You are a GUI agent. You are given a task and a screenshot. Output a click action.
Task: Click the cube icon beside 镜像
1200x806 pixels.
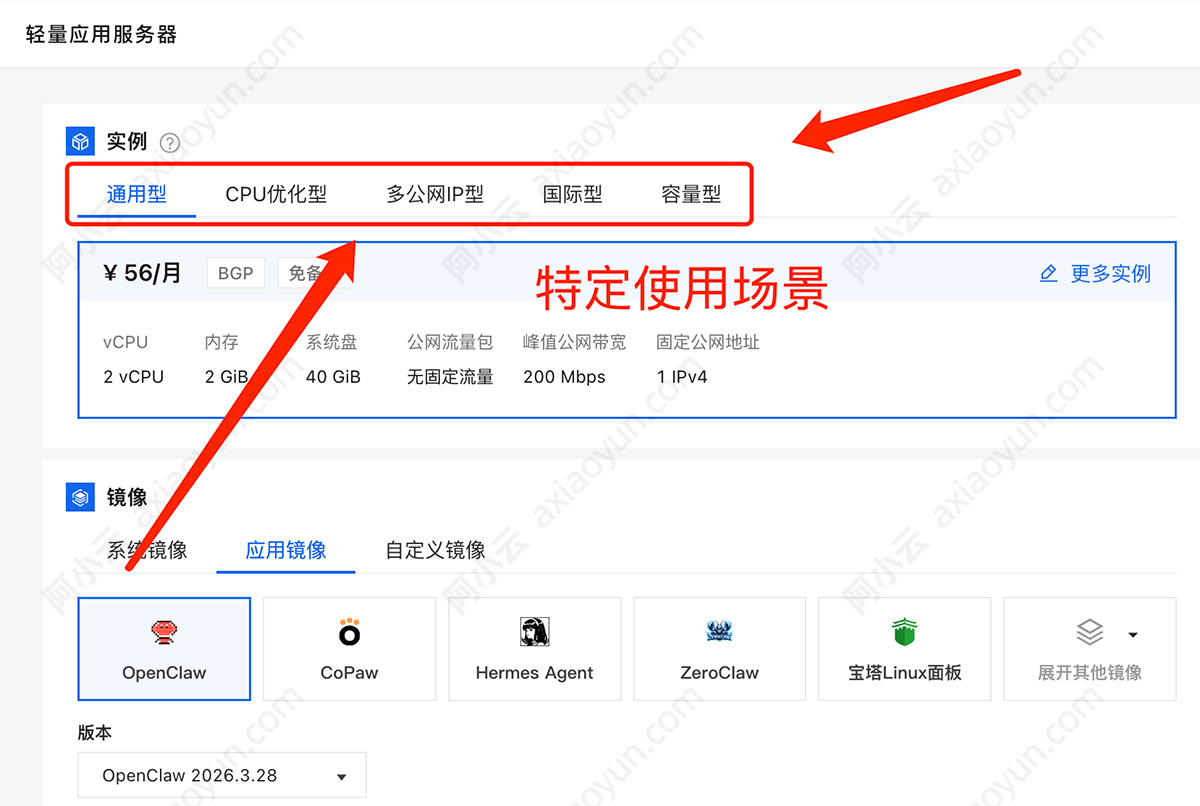click(80, 497)
